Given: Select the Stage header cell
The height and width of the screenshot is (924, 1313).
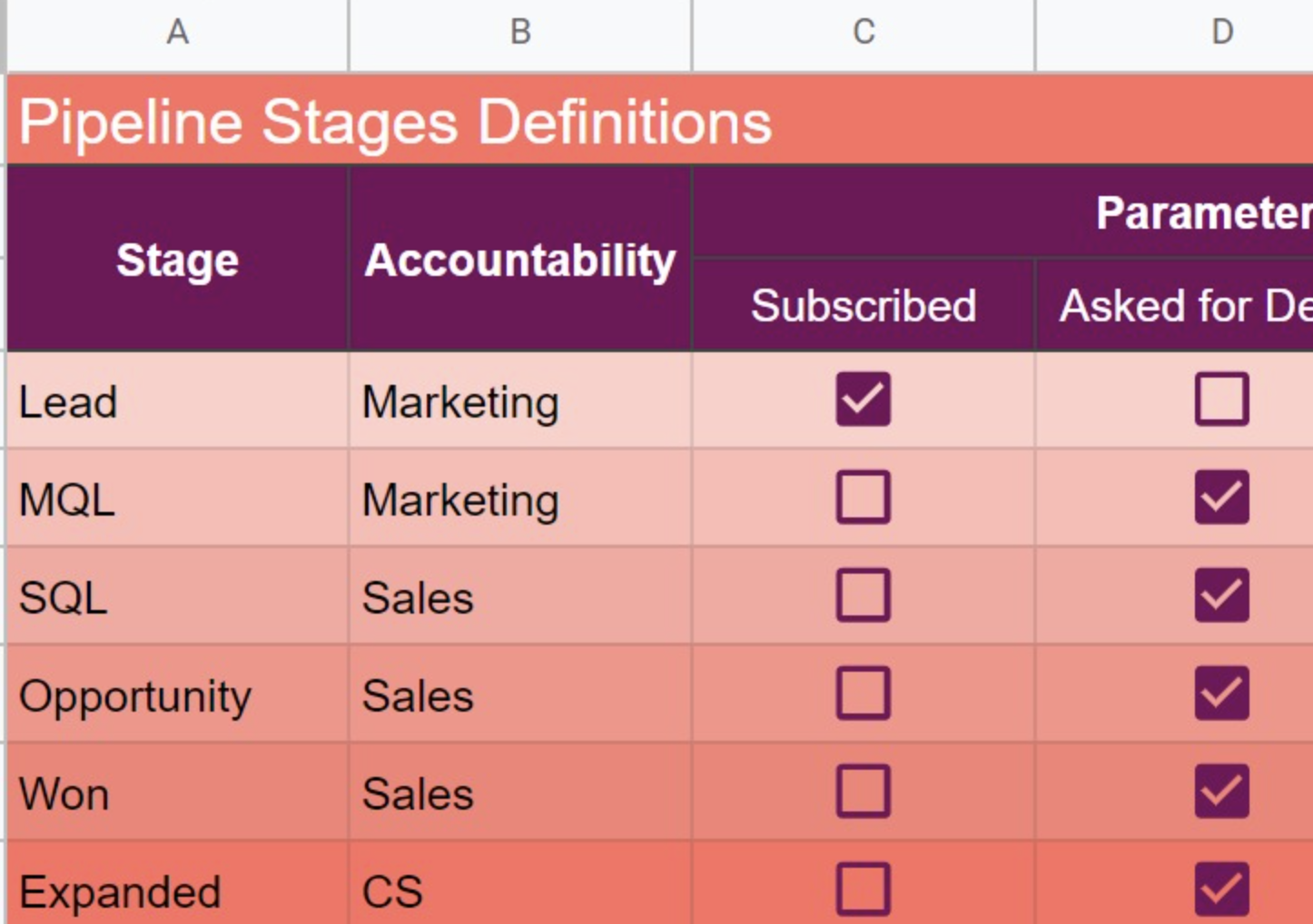Looking at the screenshot, I should pos(178,259).
